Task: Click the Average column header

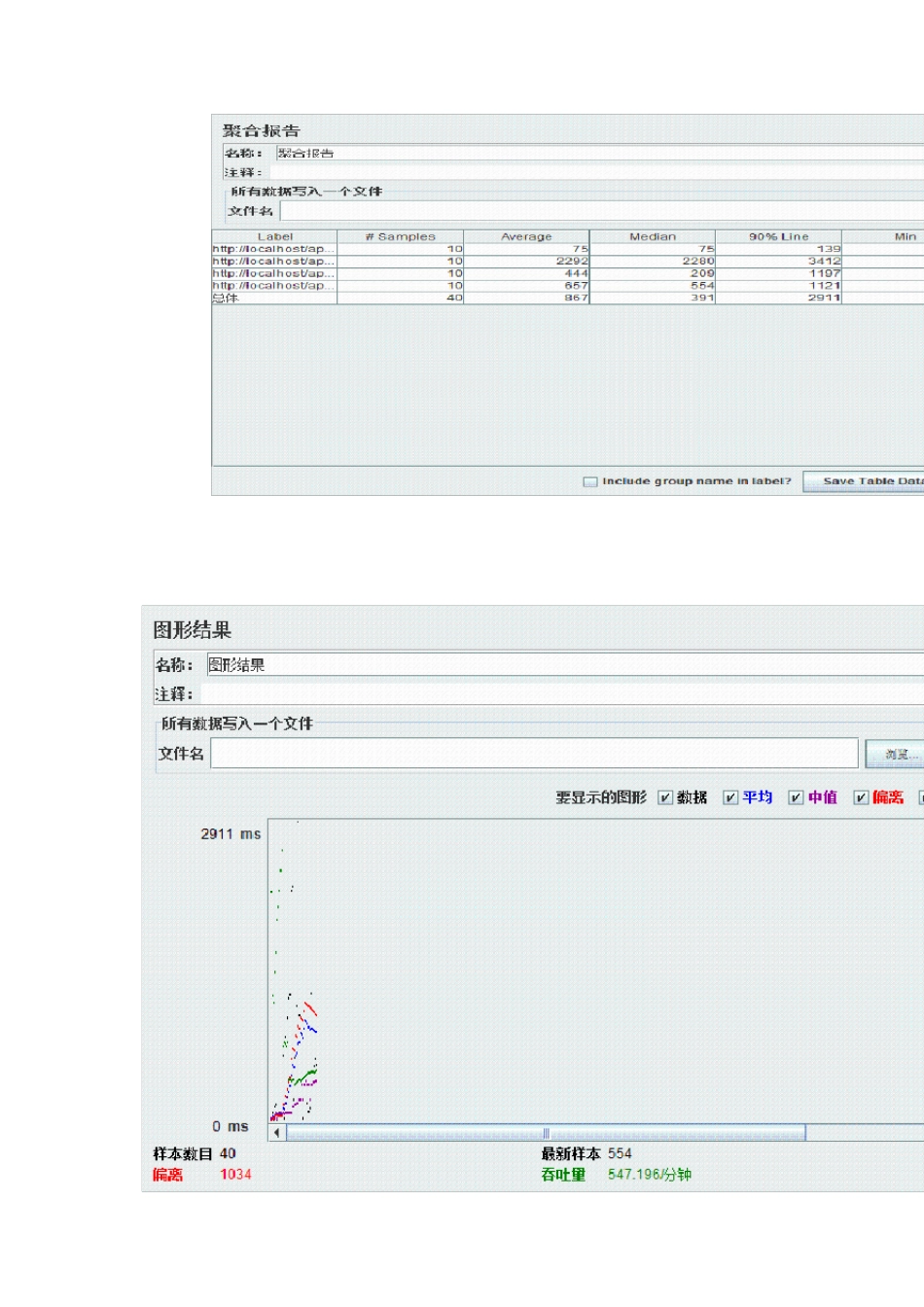Action: 526,236
